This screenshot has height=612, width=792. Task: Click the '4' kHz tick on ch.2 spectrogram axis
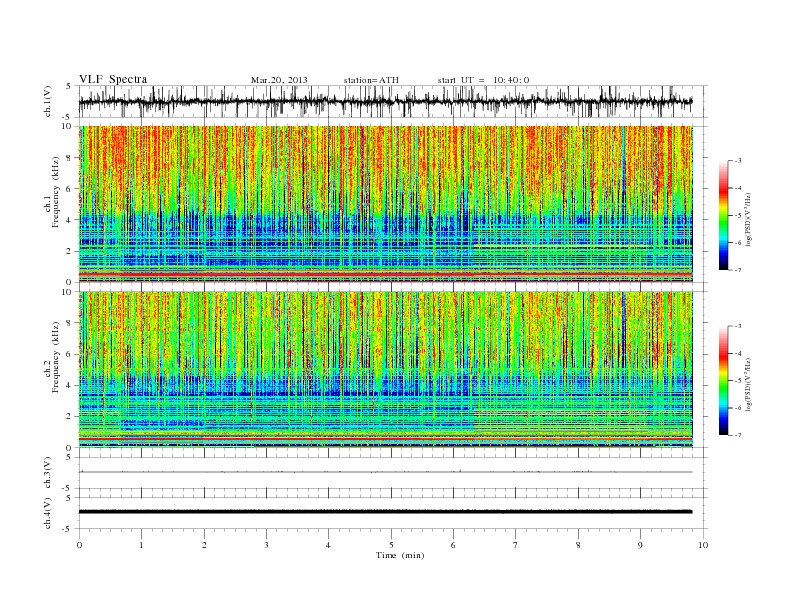pos(70,385)
